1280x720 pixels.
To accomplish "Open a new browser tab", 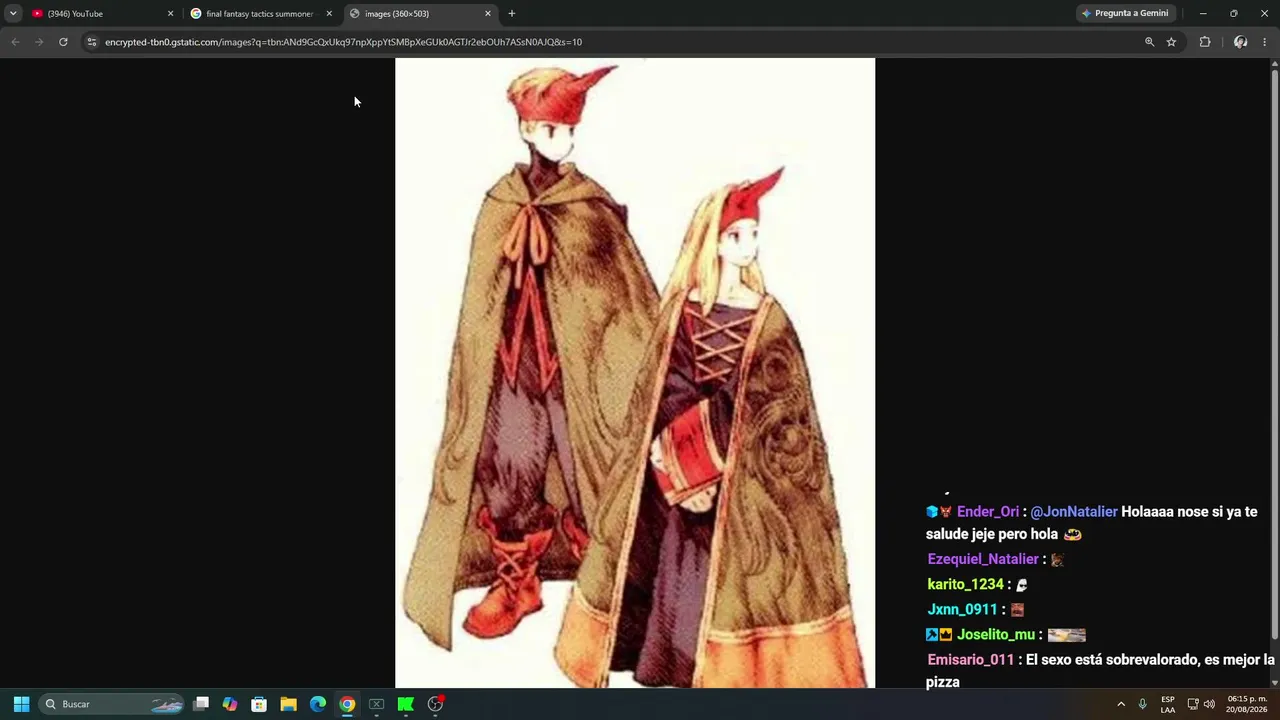I will tap(512, 14).
